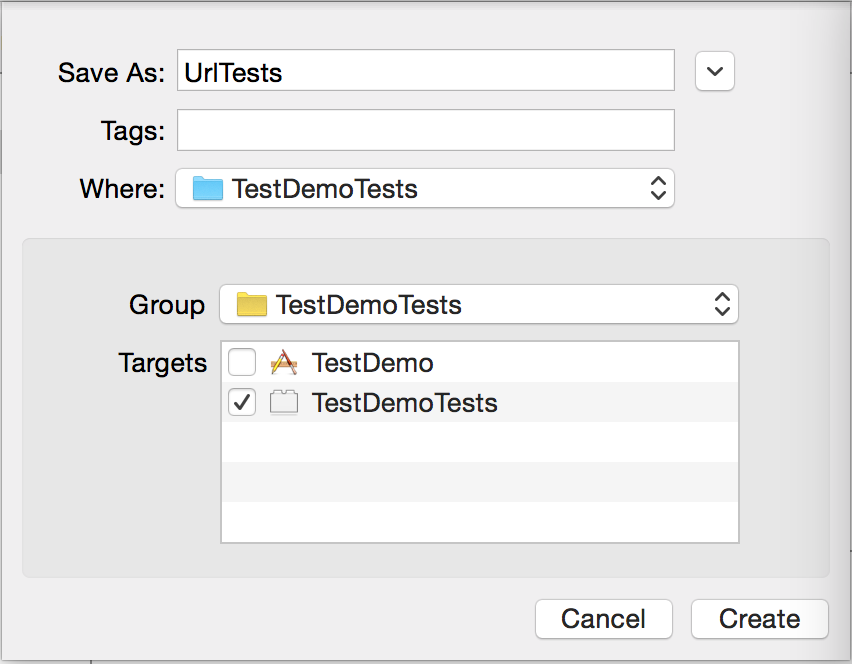Open the Where location dropdown

(424, 188)
